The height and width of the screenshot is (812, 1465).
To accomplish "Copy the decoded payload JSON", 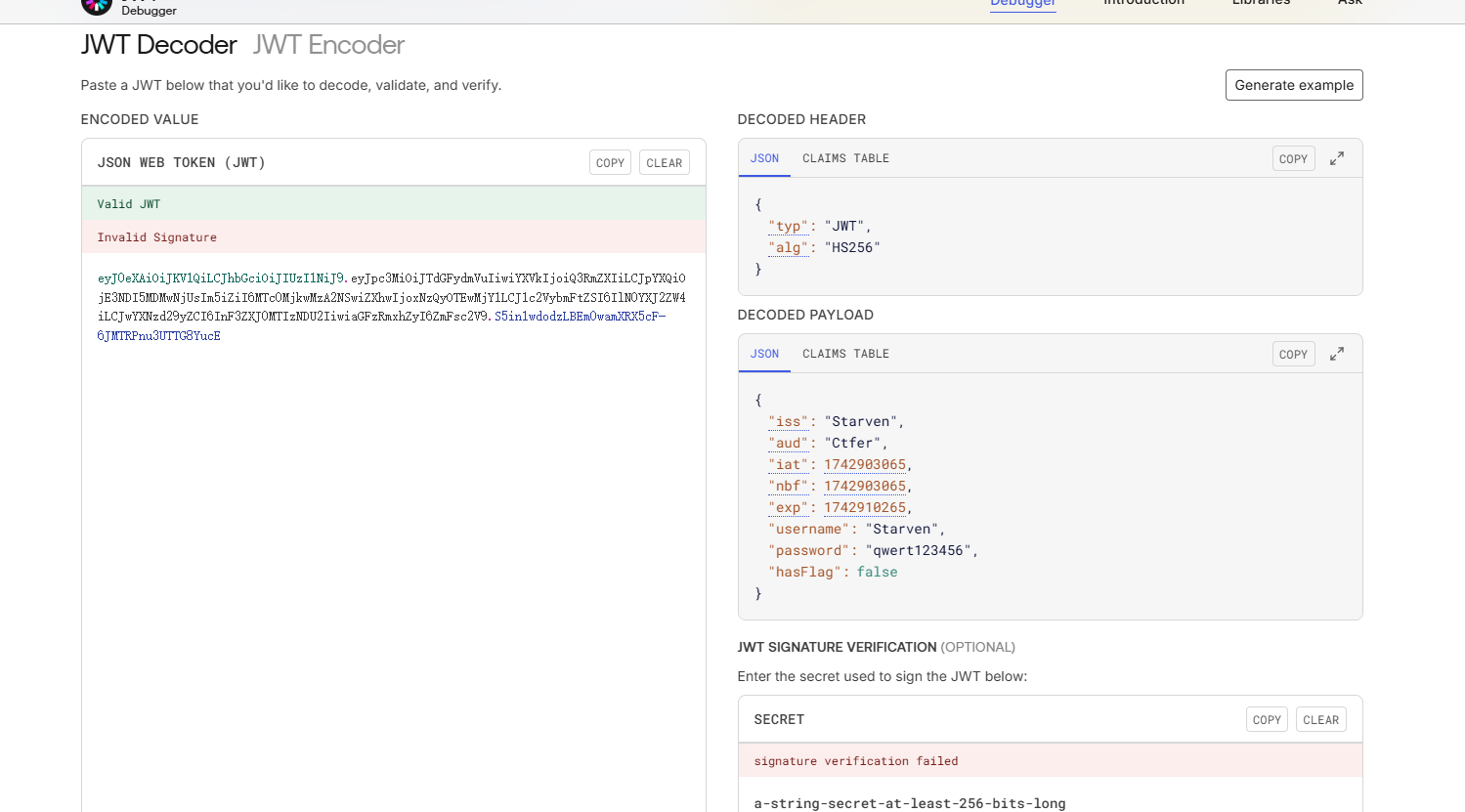I will 1293,355.
